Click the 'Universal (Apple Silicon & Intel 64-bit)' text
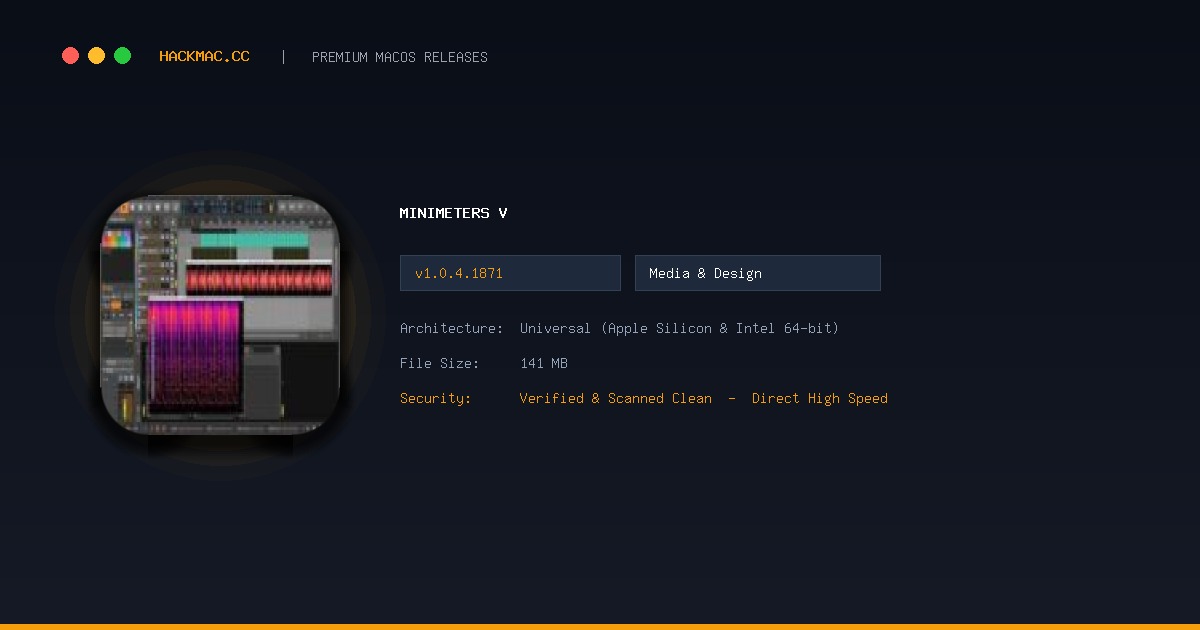 coord(679,328)
